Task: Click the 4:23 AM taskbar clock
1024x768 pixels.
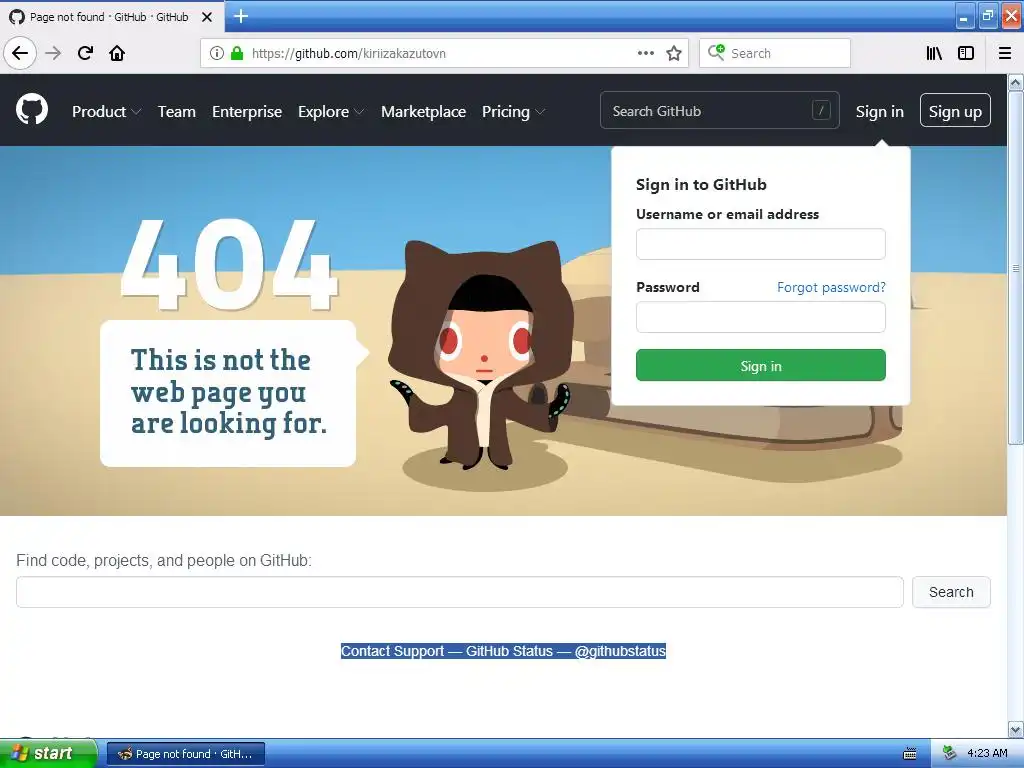Action: pyautogui.click(x=987, y=753)
